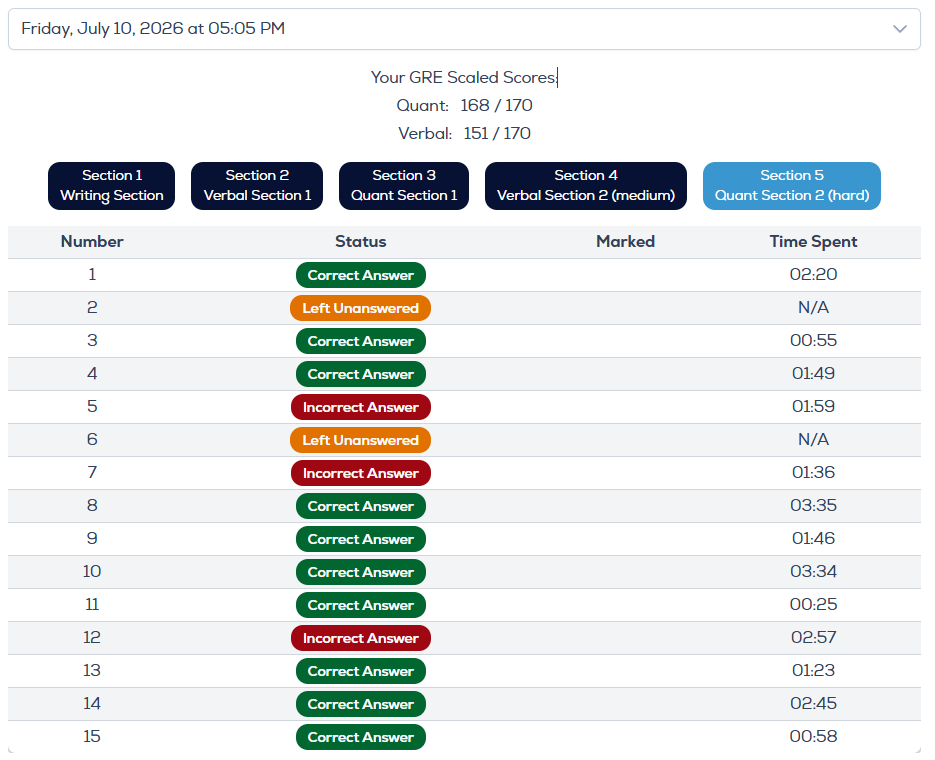Select Section 3 Quant Section 1 tab

[404, 185]
